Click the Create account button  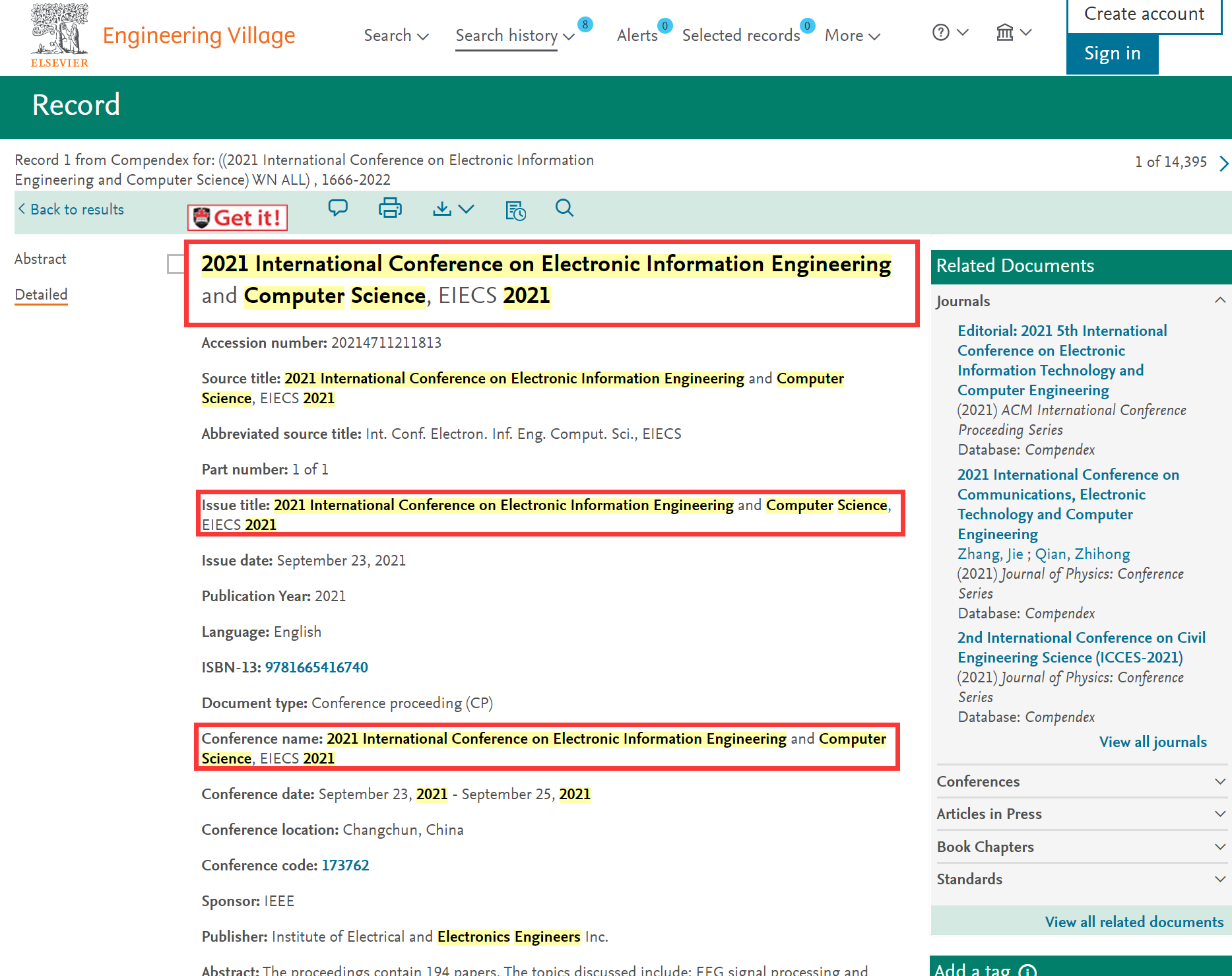tap(1144, 15)
